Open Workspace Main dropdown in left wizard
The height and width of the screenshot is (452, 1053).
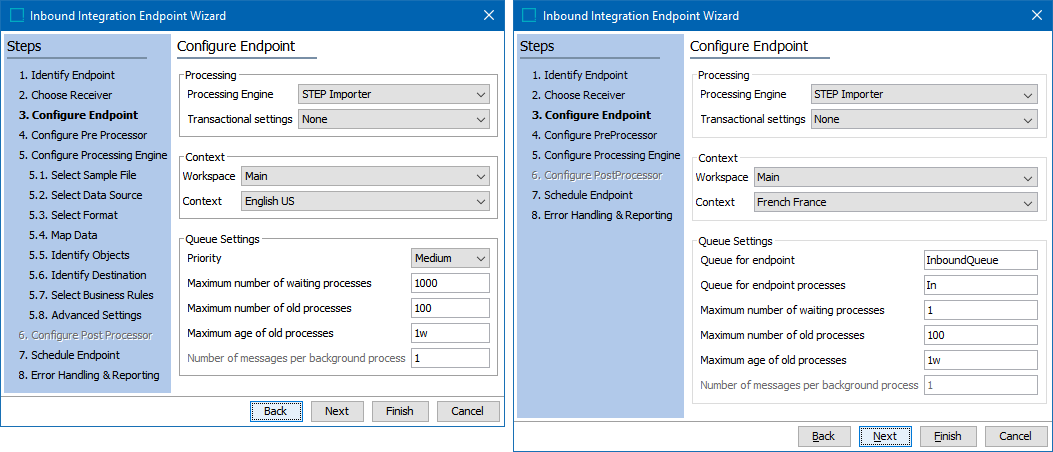(365, 177)
